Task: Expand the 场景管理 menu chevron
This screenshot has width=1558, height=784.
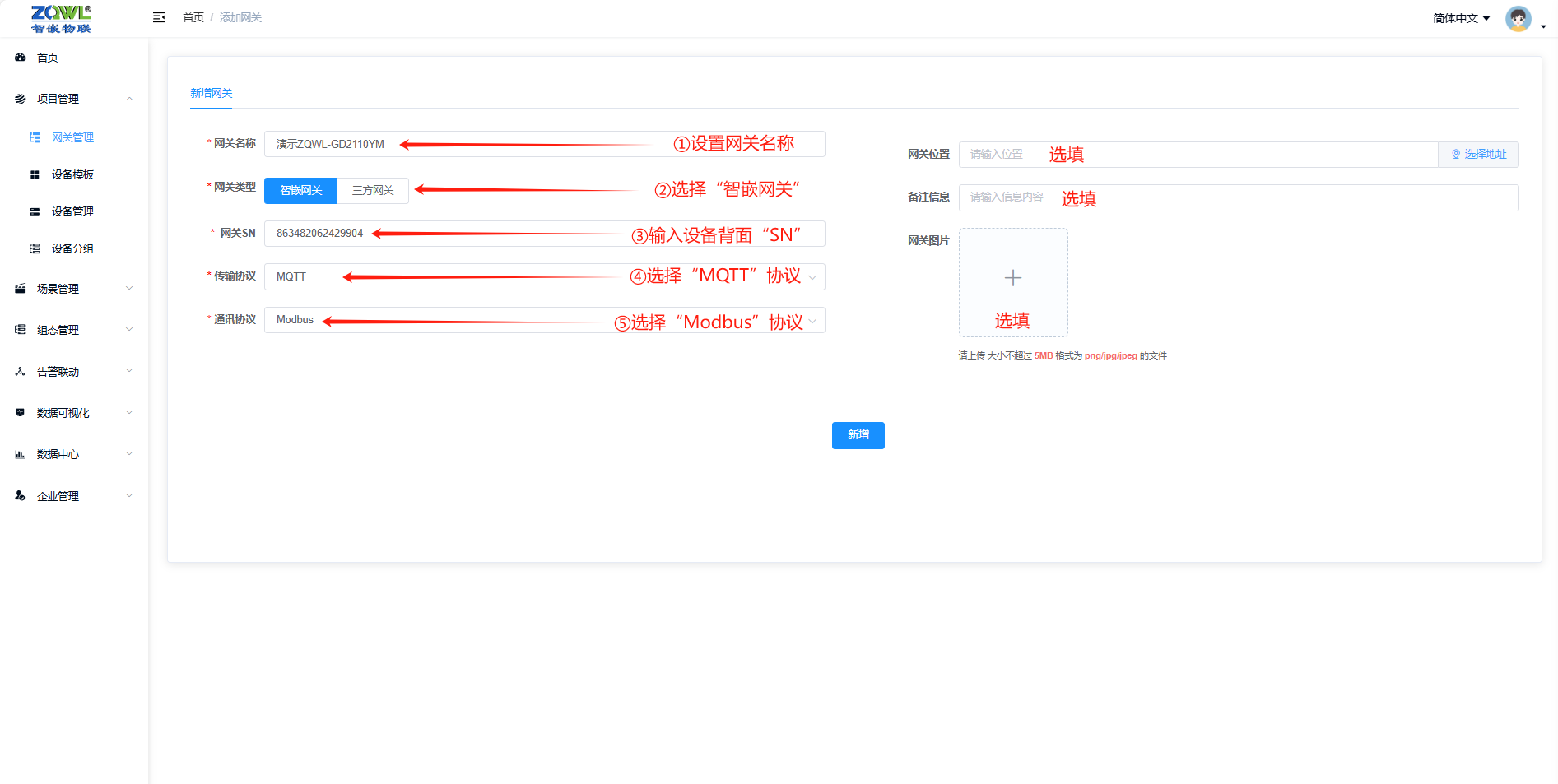Action: tap(129, 289)
